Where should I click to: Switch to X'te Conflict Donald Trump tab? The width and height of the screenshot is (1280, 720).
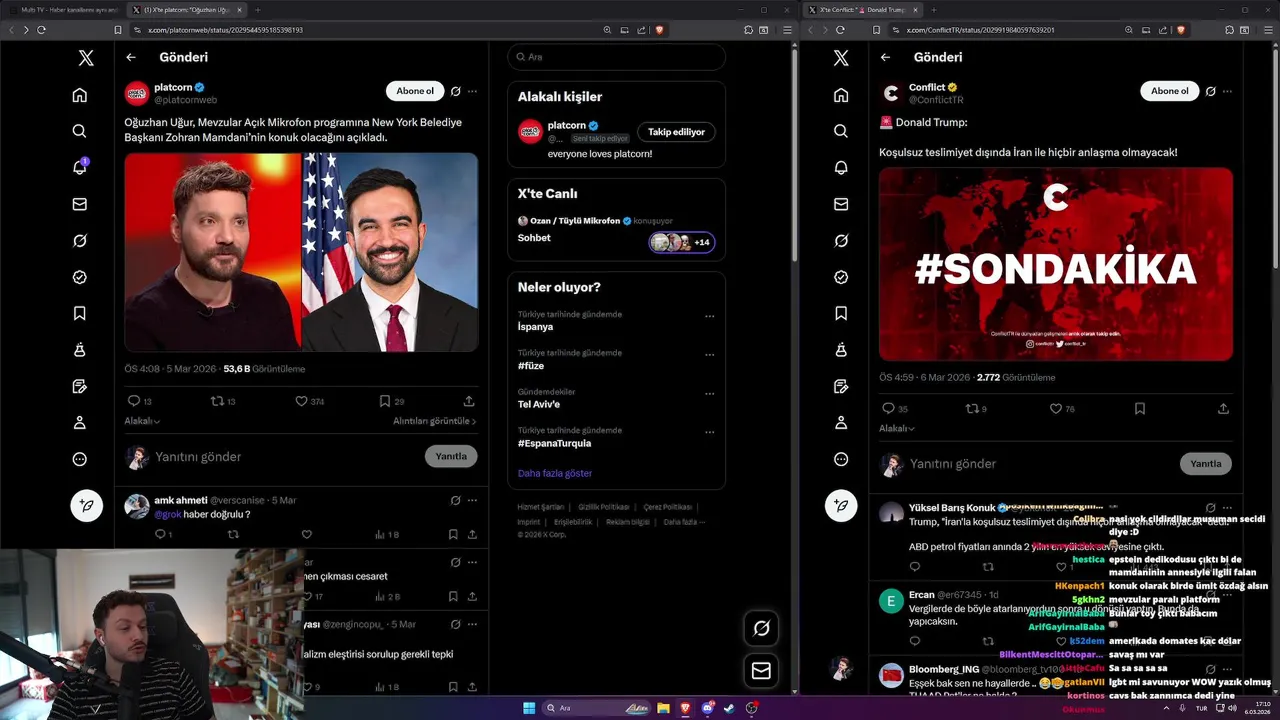862,10
